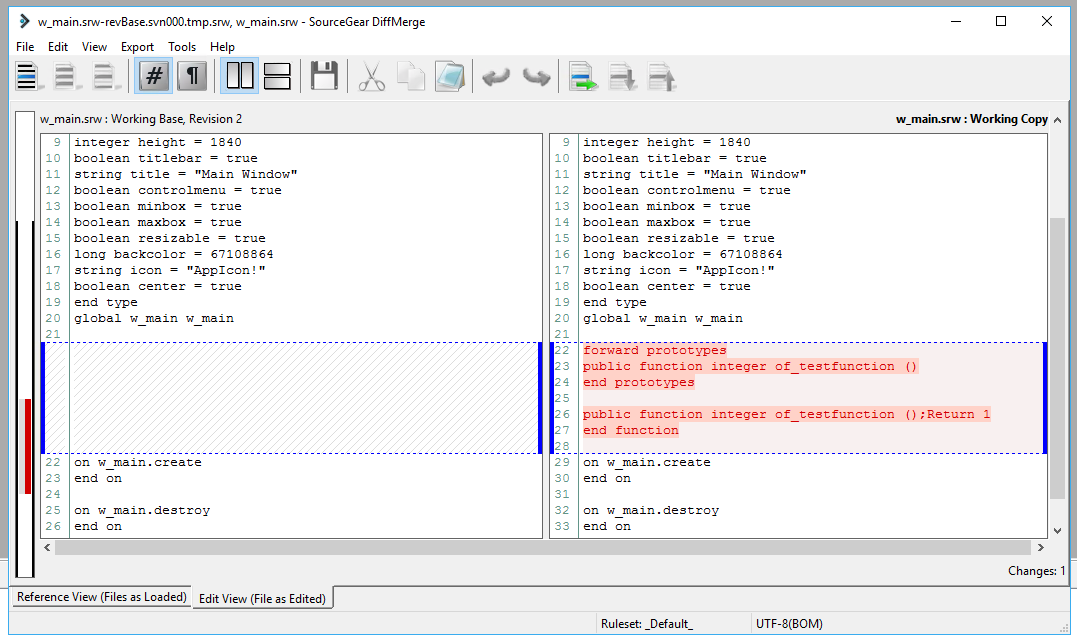Image resolution: width=1077 pixels, height=642 pixels.
Task: Select stacked horizontal split layout
Action: point(277,76)
